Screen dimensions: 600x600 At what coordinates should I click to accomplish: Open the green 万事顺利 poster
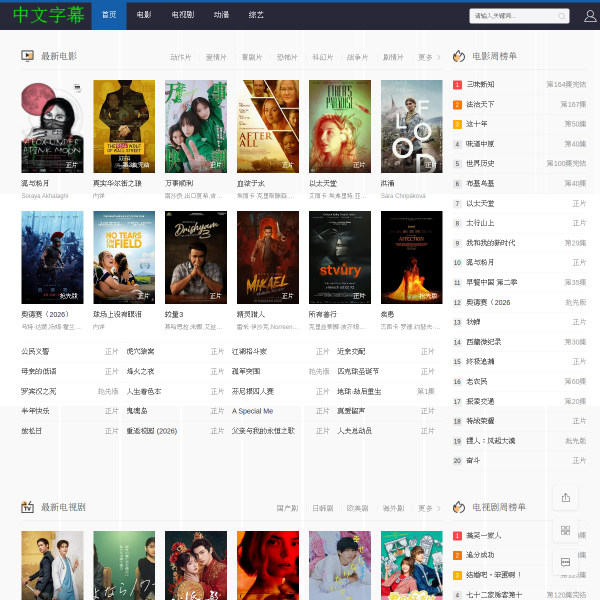(x=196, y=126)
